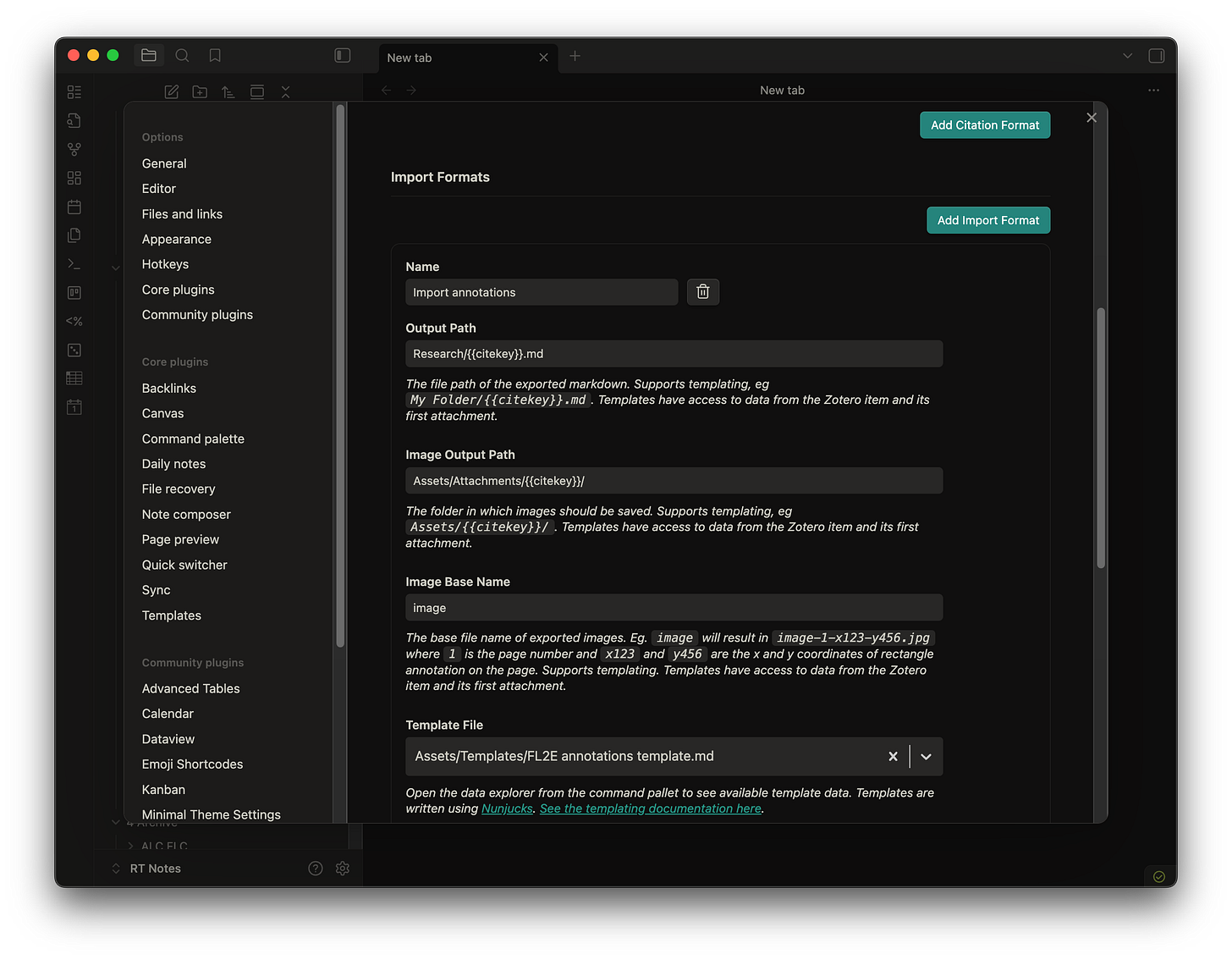The height and width of the screenshot is (960, 1232).
Task: Click the settings content scrollbar
Action: click(x=1101, y=438)
